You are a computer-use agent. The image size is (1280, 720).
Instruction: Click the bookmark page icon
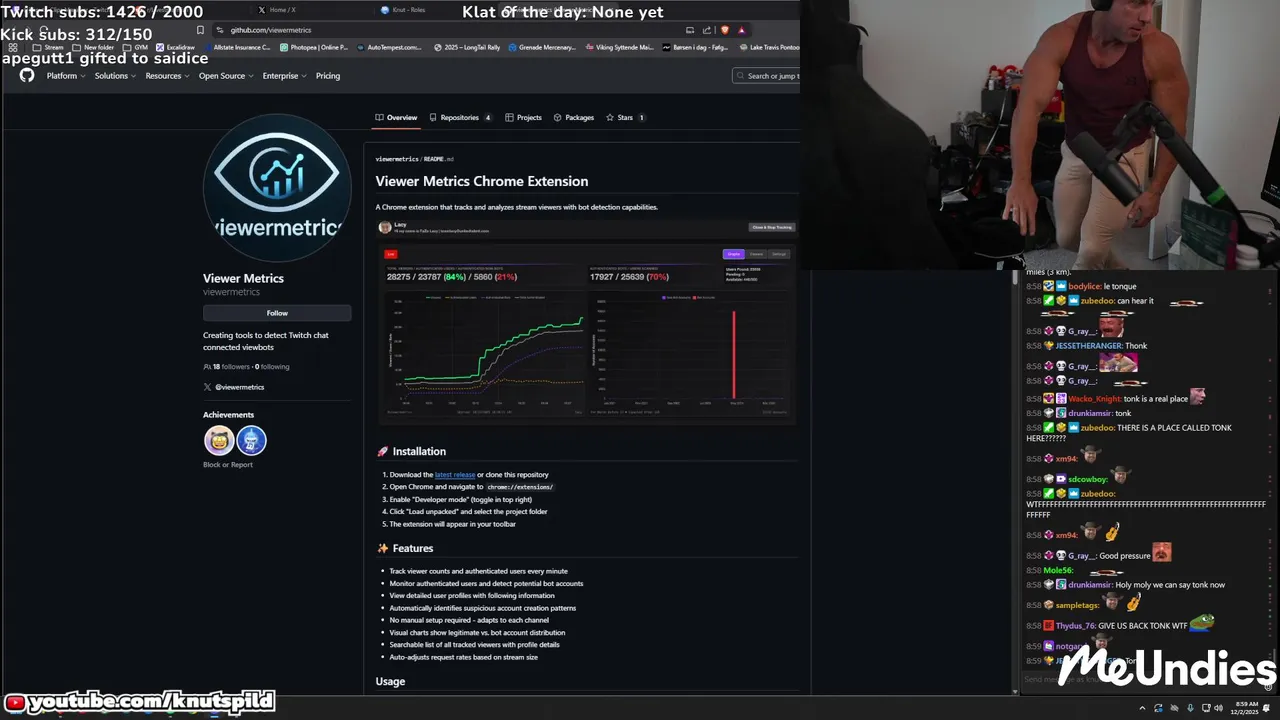(x=200, y=30)
